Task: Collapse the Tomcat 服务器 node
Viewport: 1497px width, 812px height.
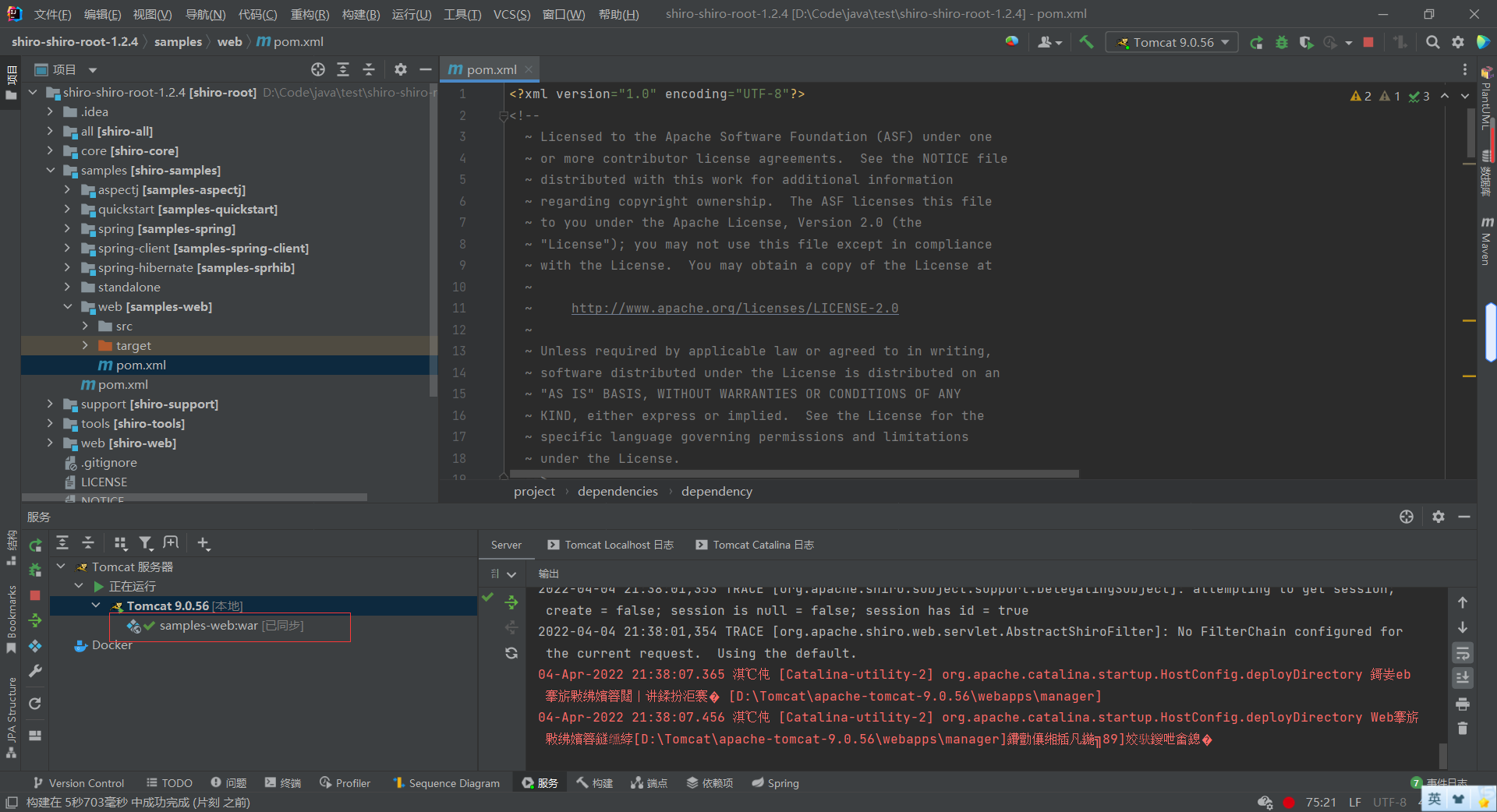Action: (x=61, y=567)
